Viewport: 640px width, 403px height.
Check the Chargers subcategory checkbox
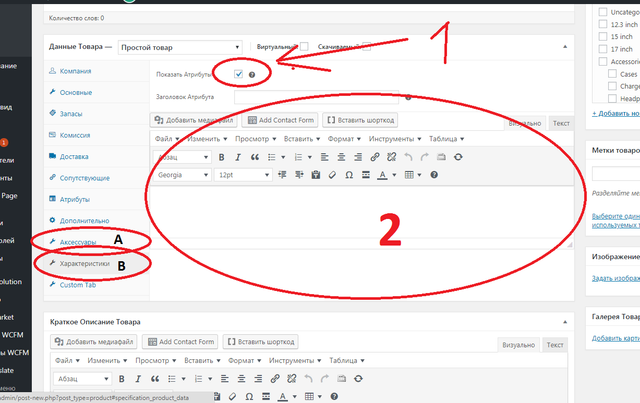tap(612, 86)
